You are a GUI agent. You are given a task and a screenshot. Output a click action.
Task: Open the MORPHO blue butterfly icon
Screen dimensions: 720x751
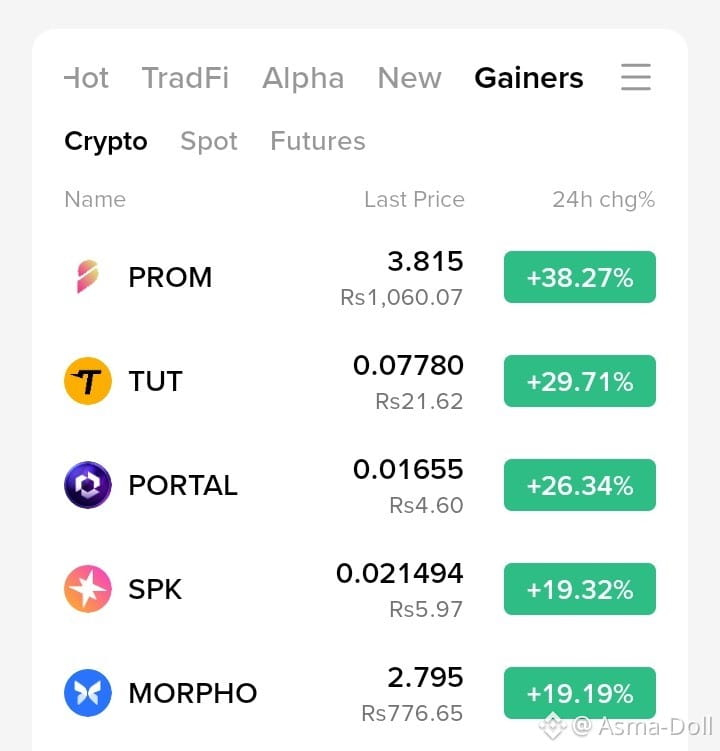[88, 693]
